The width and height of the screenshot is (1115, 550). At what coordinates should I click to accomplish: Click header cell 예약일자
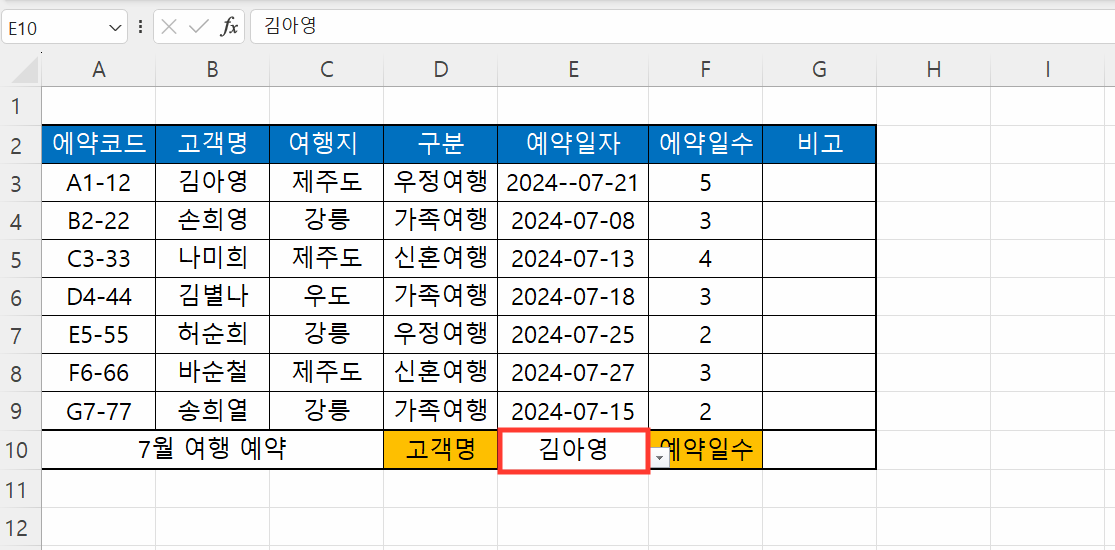tap(573, 144)
